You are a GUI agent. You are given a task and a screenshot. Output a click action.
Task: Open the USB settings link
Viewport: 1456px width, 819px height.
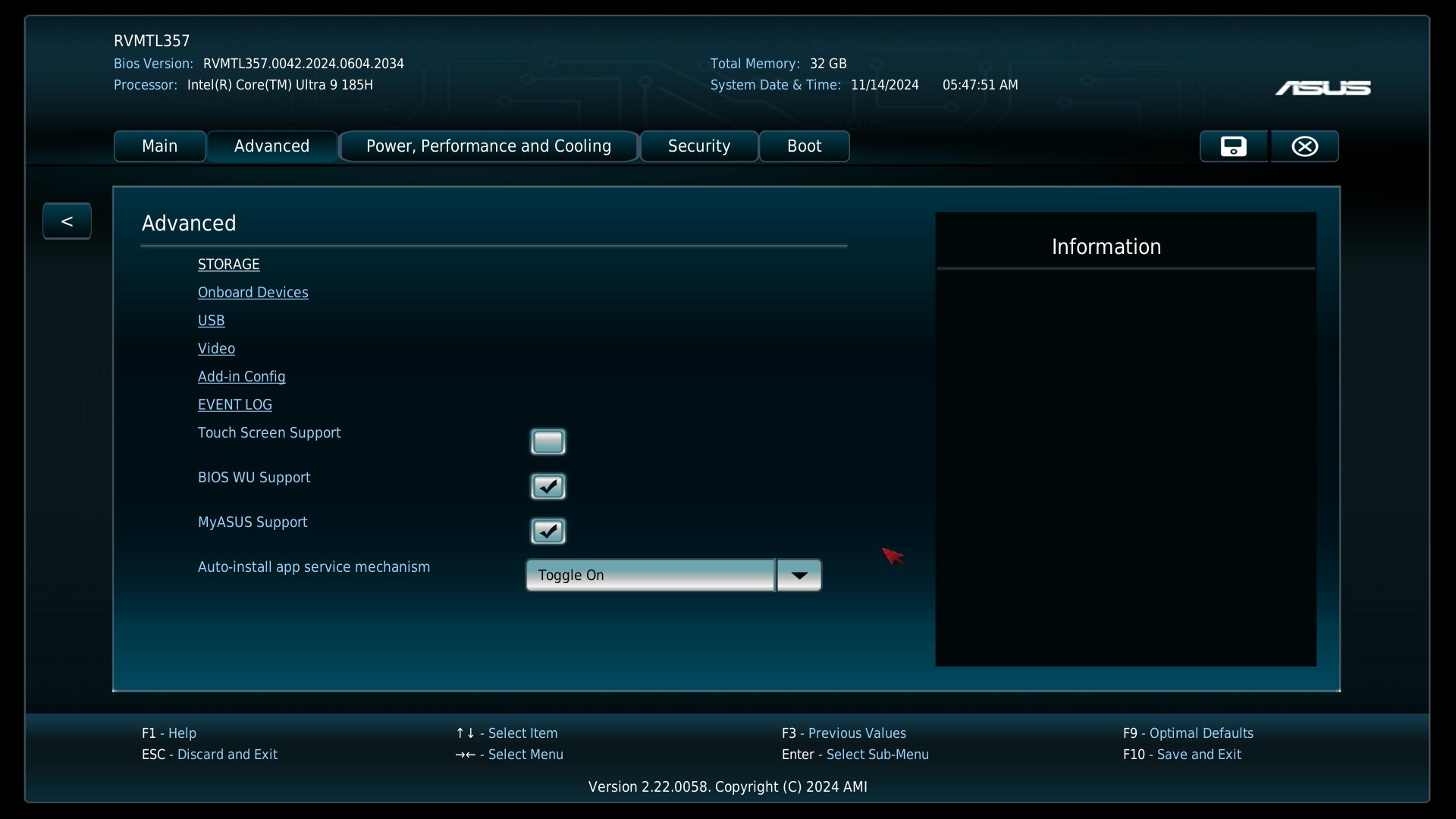click(211, 321)
